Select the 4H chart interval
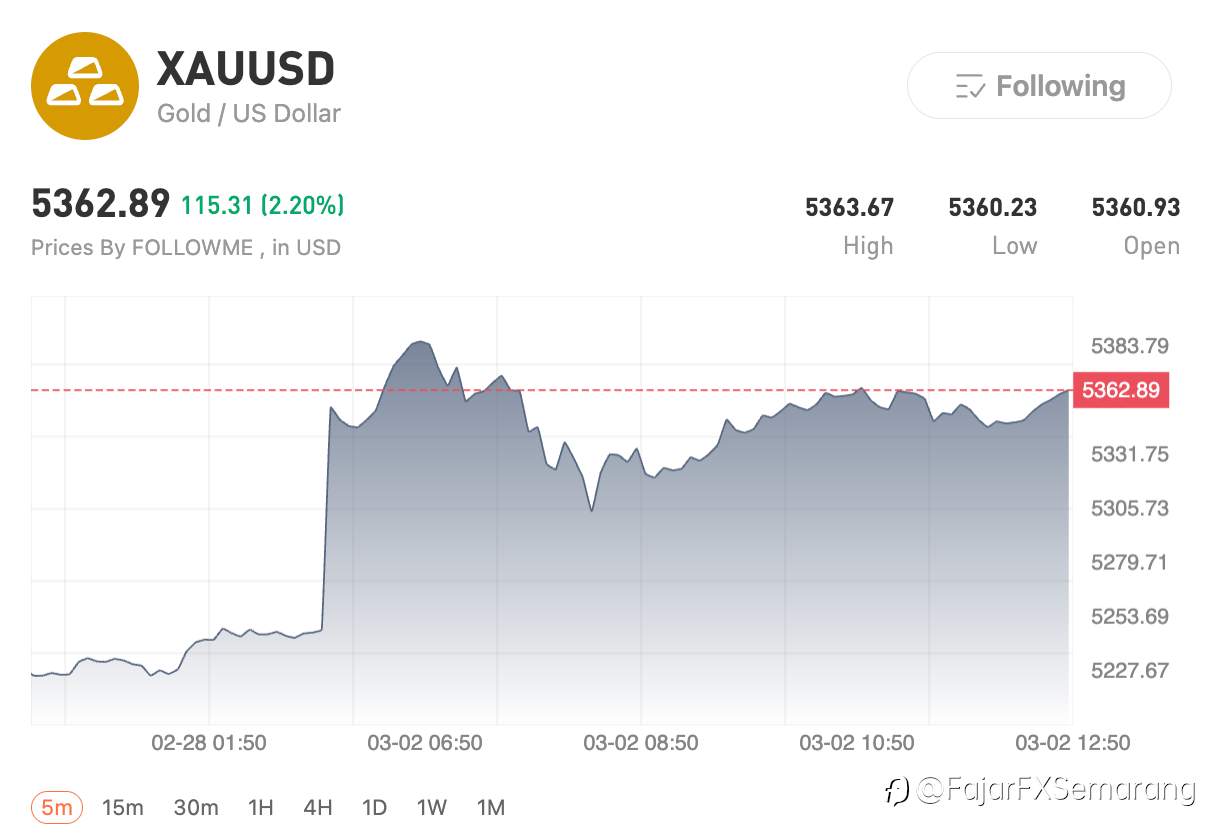 [318, 807]
